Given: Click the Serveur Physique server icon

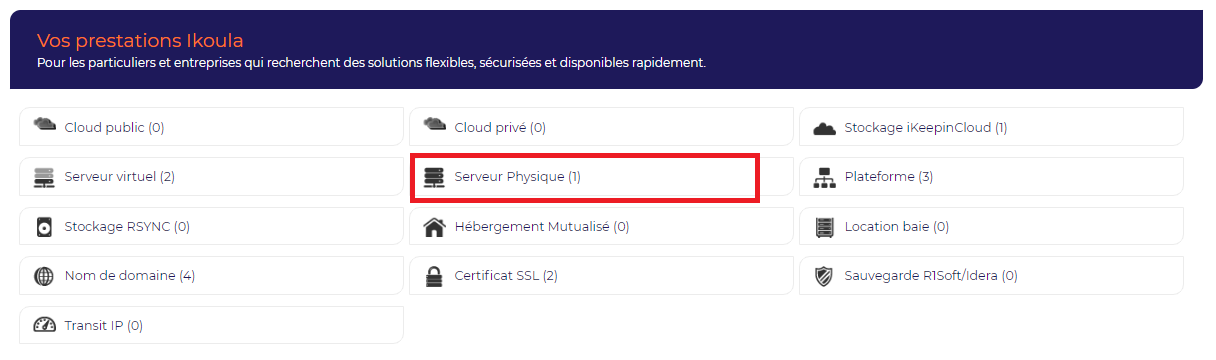Looking at the screenshot, I should pos(434,177).
